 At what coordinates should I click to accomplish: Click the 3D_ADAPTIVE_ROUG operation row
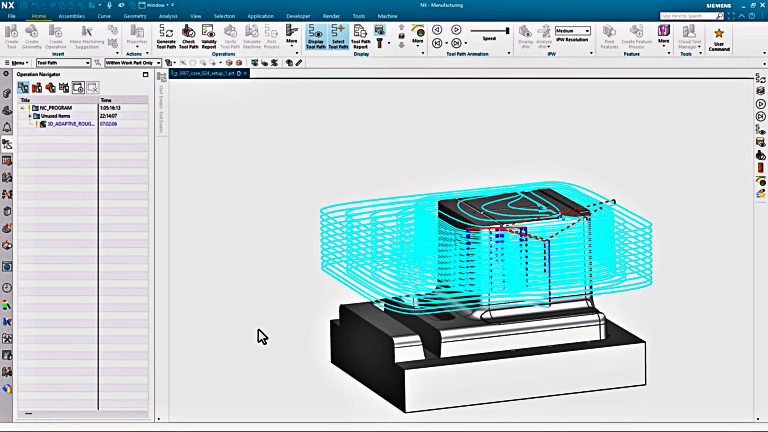pos(83,124)
